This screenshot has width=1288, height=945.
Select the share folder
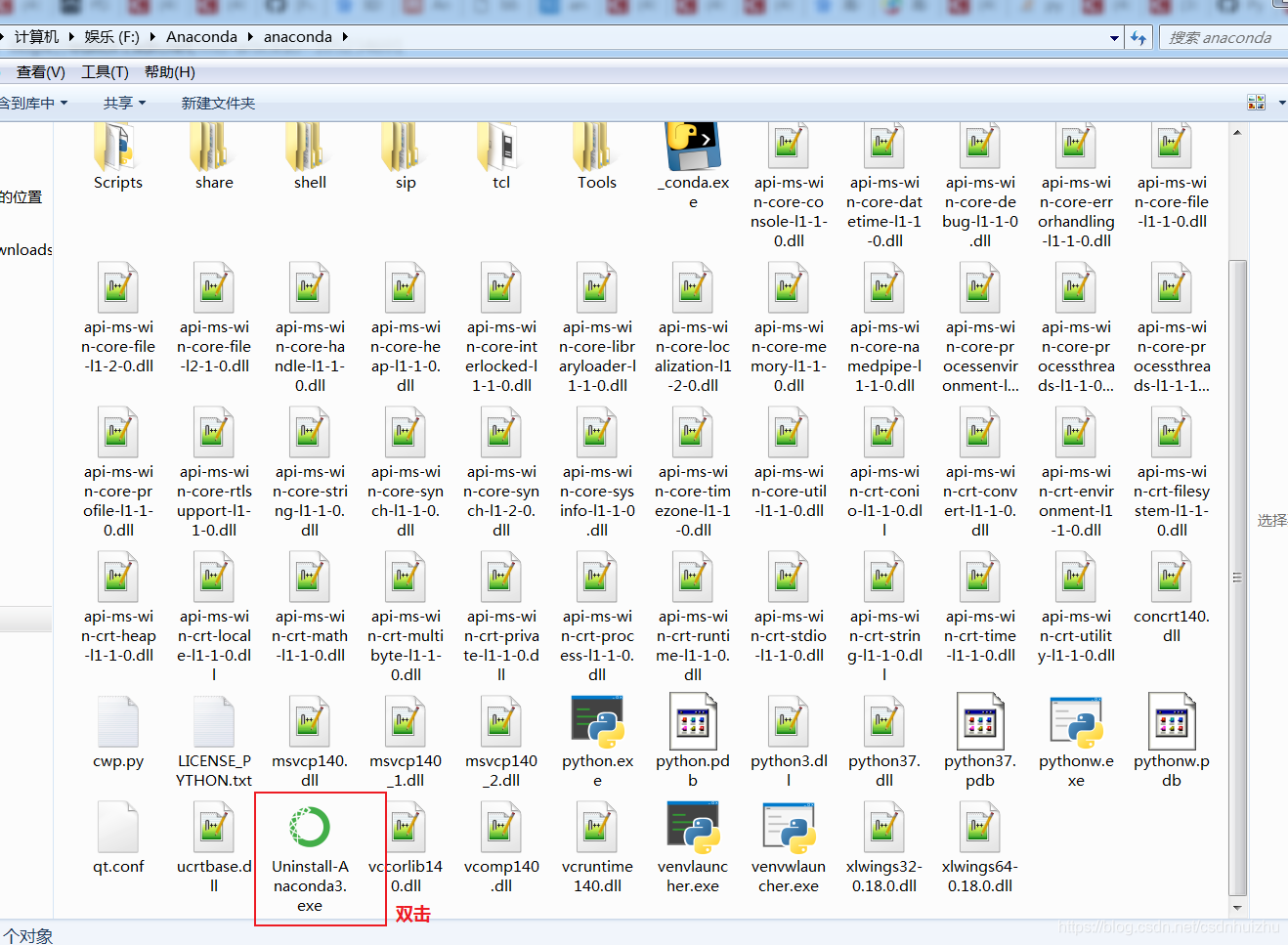[214, 147]
